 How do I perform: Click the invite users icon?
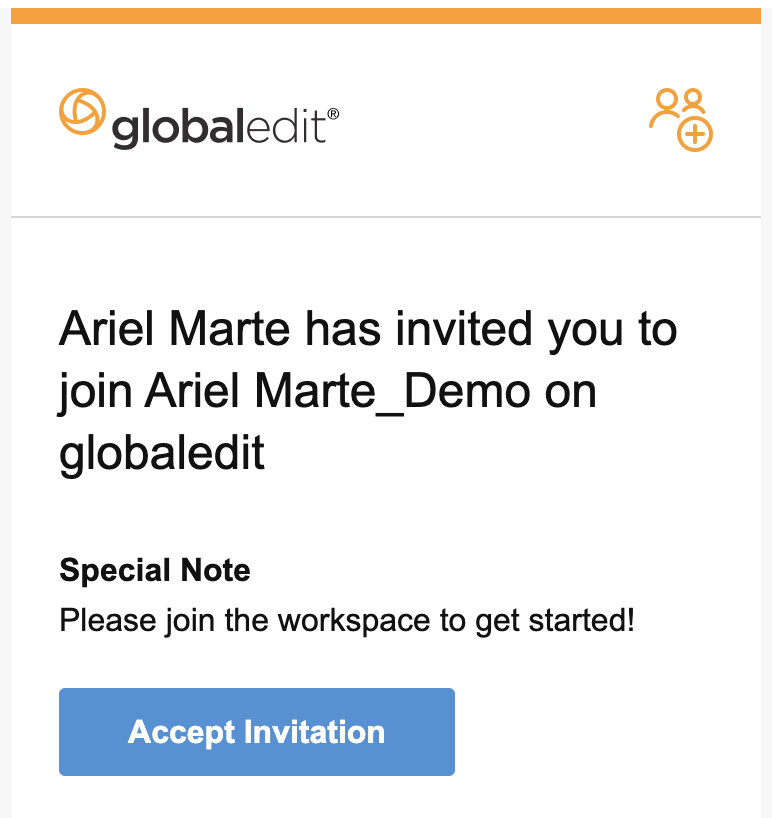click(681, 120)
